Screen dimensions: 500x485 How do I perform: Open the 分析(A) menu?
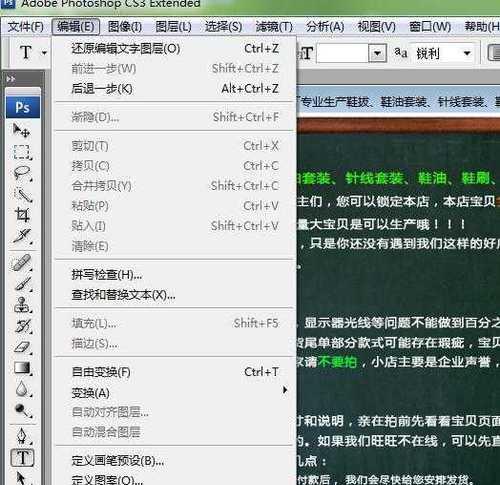tap(325, 27)
